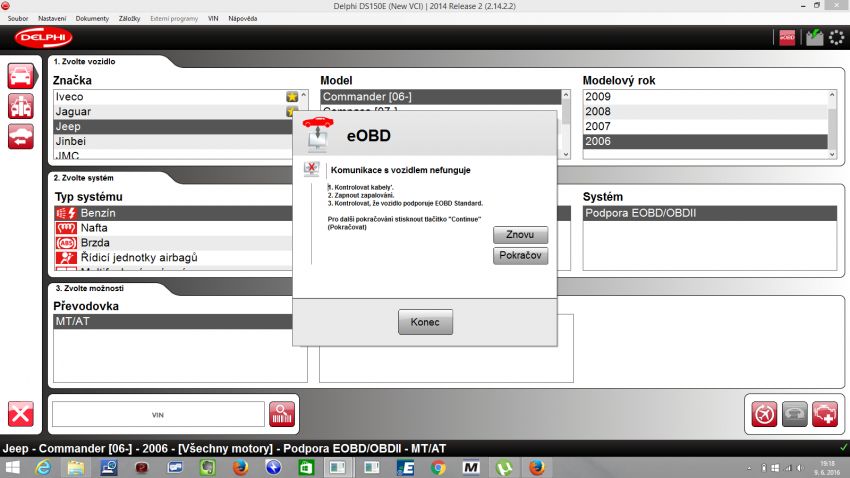Open the VIN menu
The width and height of the screenshot is (850, 478).
click(x=213, y=18)
